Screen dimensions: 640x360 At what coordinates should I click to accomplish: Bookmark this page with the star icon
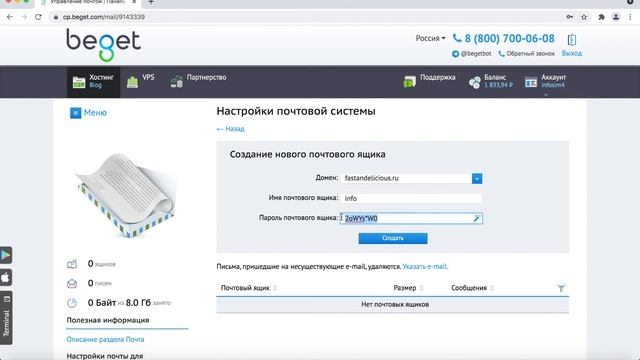(584, 17)
